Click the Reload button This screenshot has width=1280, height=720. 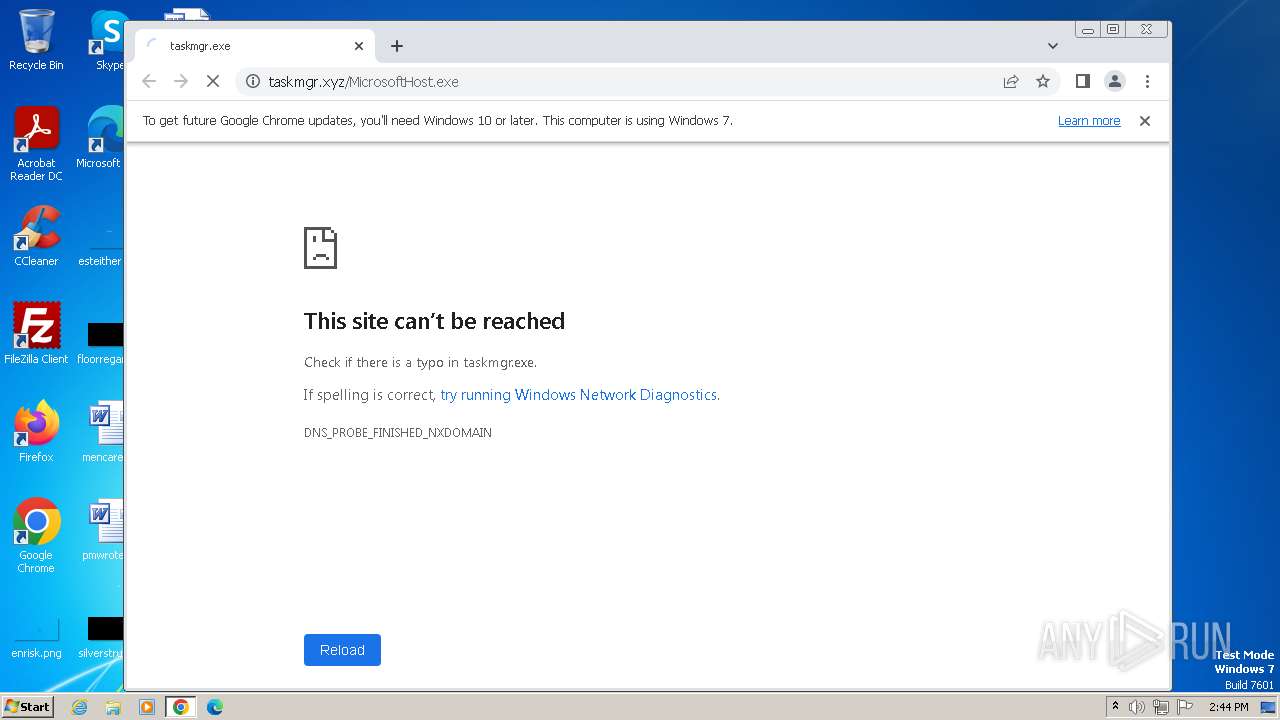point(342,650)
